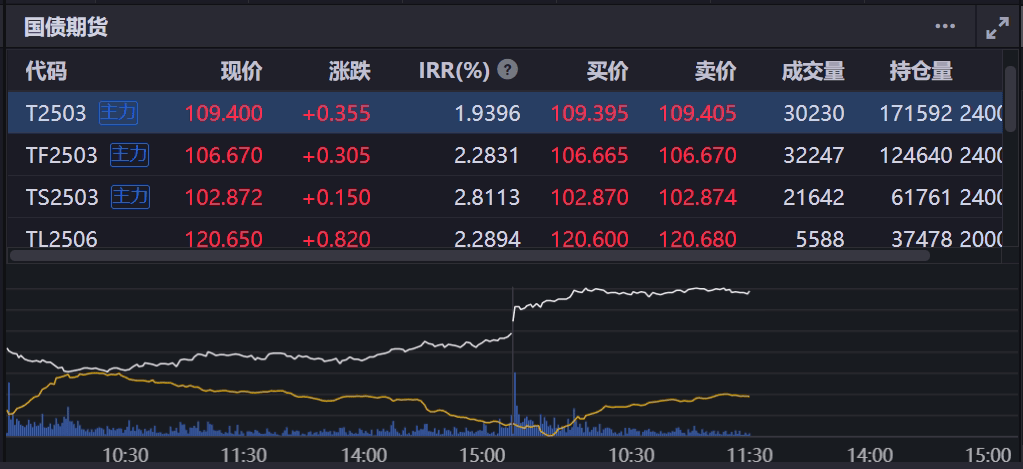Click the 主力 badge next to TS2503
The height and width of the screenshot is (469, 1023).
(130, 196)
